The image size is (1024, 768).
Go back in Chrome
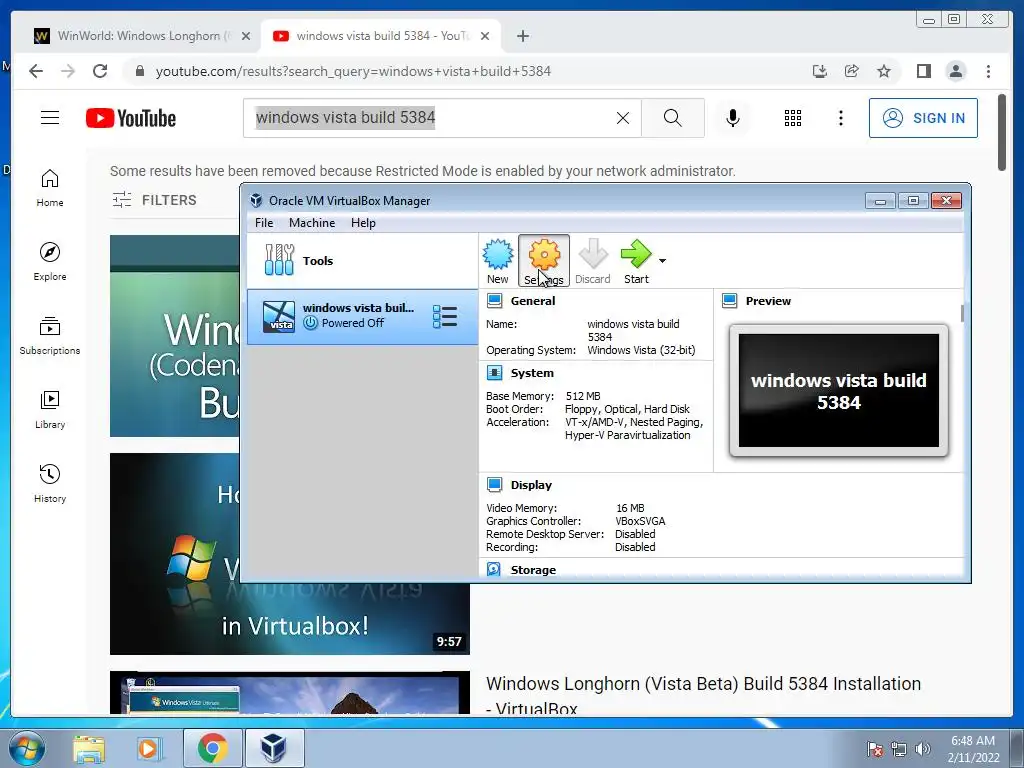click(36, 71)
